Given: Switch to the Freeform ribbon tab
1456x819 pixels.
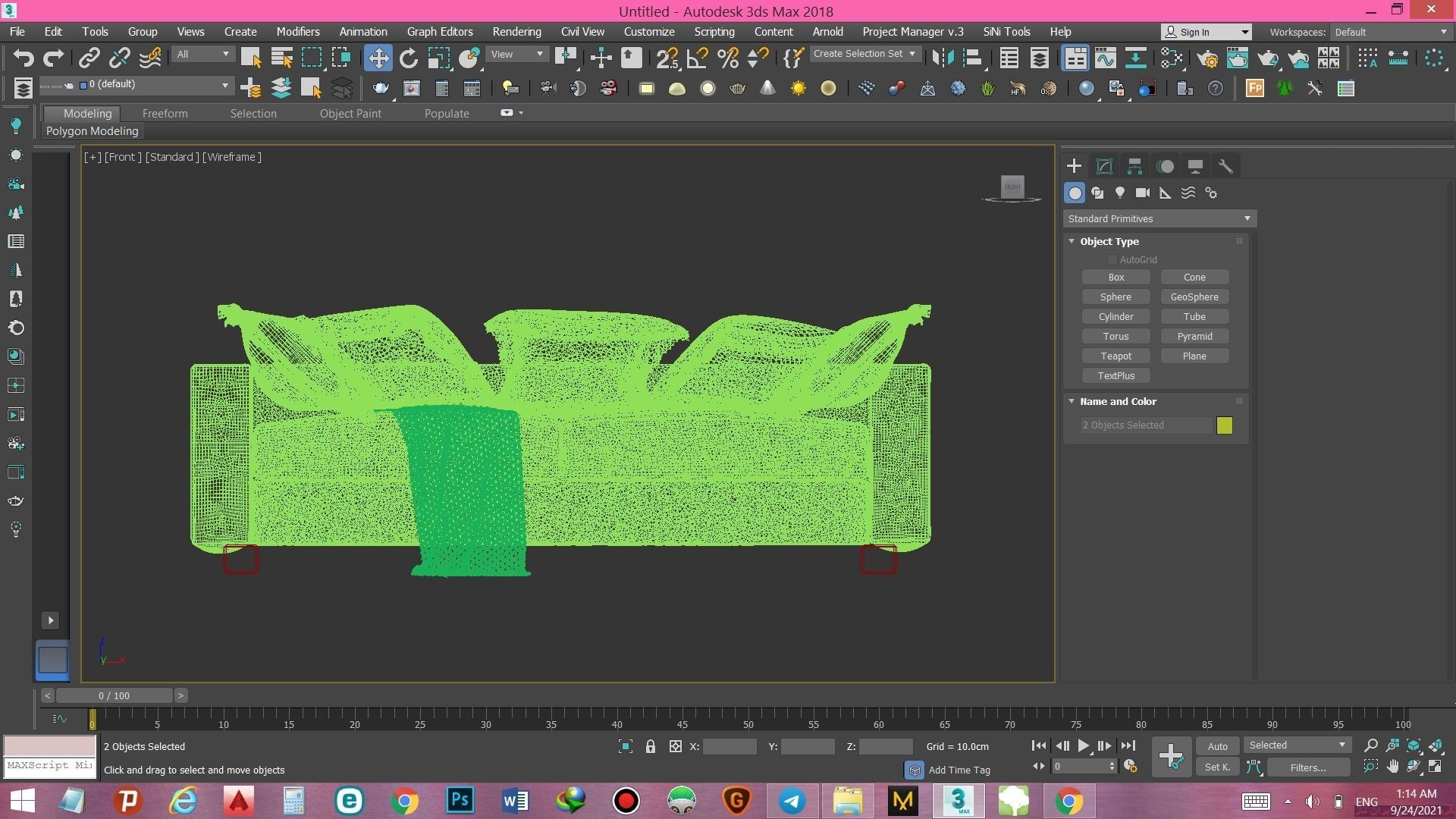Looking at the screenshot, I should (165, 113).
